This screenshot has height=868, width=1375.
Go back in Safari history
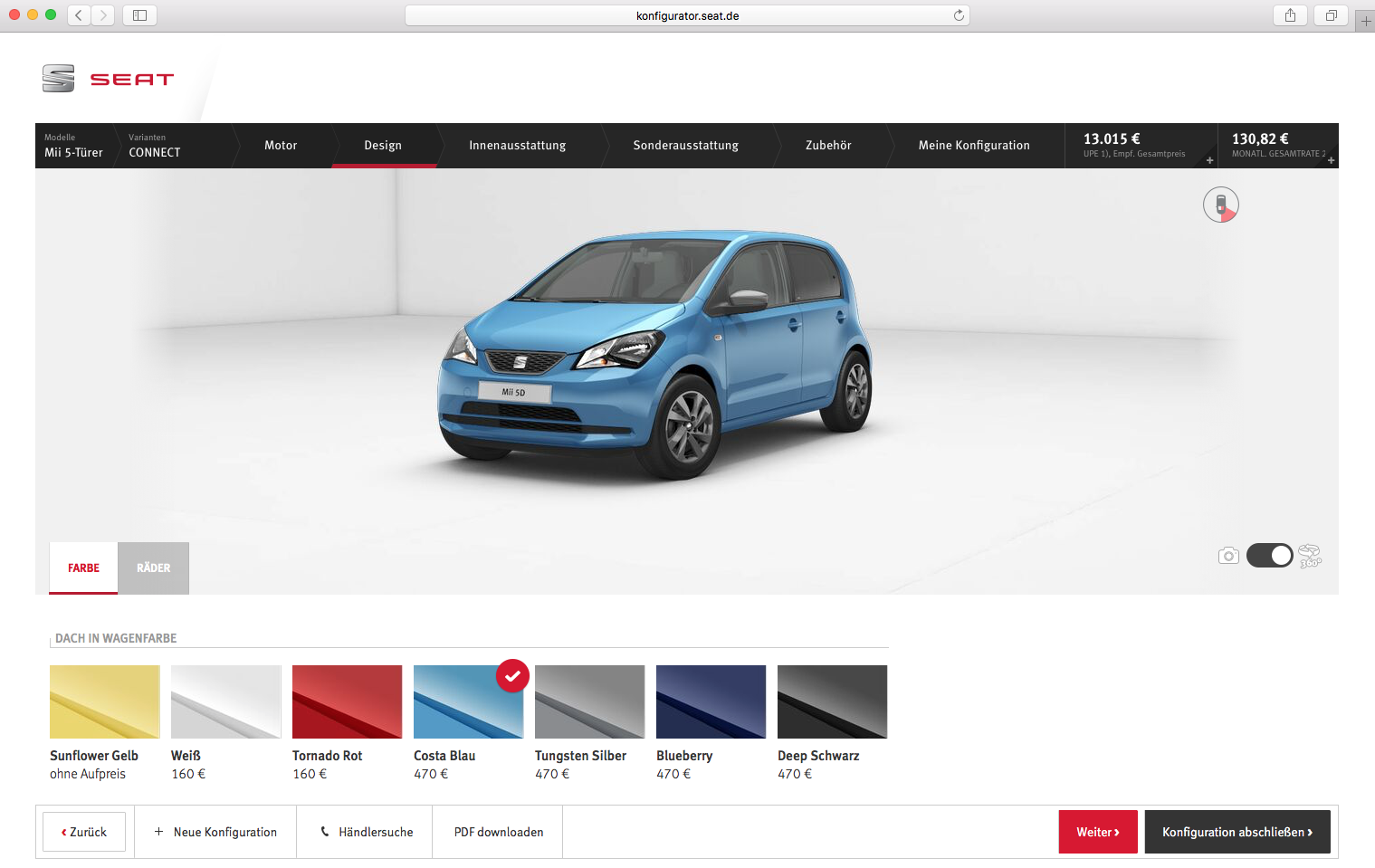(79, 15)
